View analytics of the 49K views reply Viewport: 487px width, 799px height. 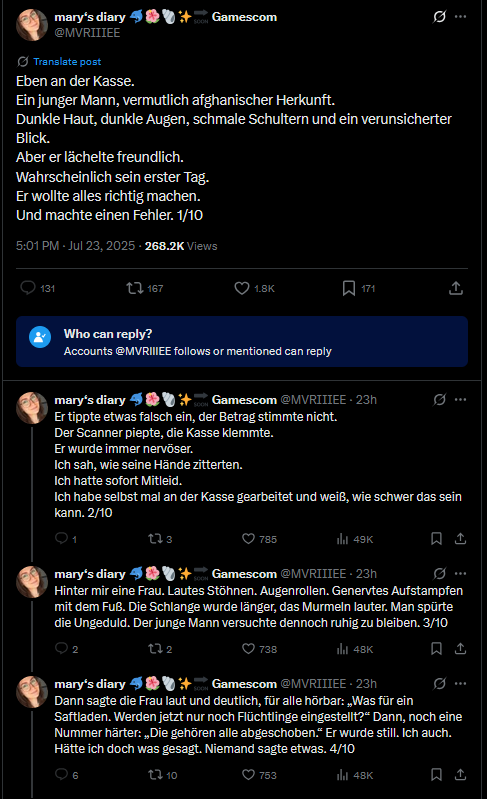coord(342,539)
